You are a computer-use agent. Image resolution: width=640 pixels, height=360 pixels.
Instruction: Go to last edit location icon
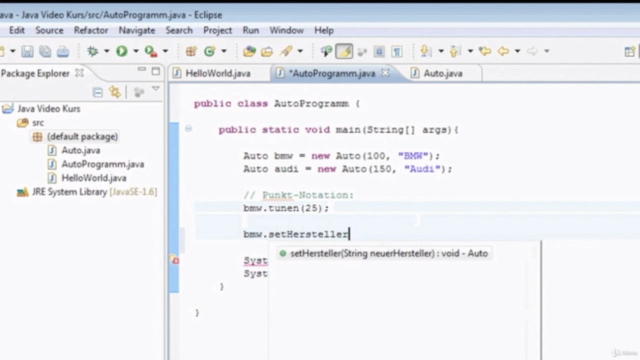click(485, 51)
